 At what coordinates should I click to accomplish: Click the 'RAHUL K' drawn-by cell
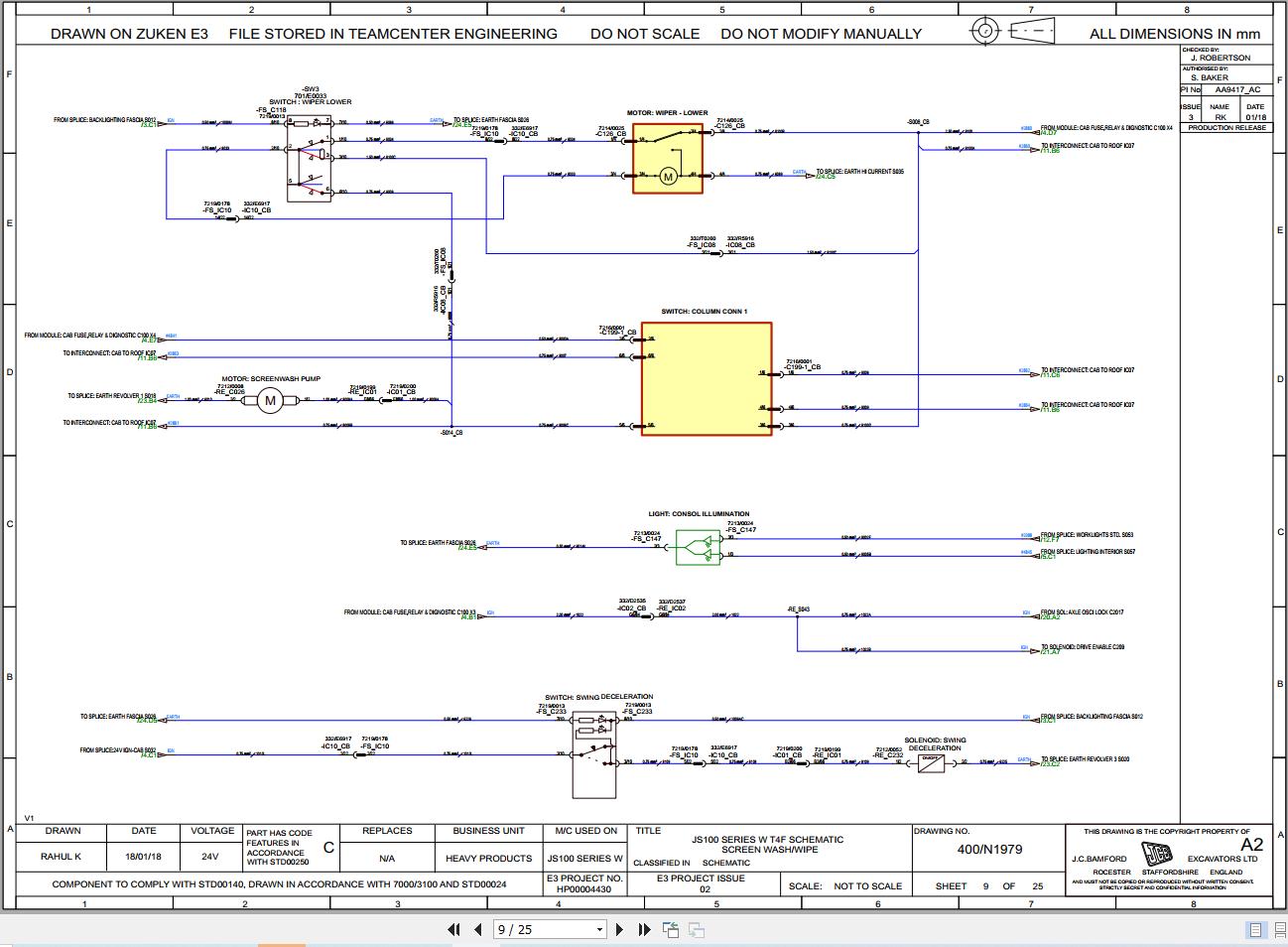[x=62, y=858]
